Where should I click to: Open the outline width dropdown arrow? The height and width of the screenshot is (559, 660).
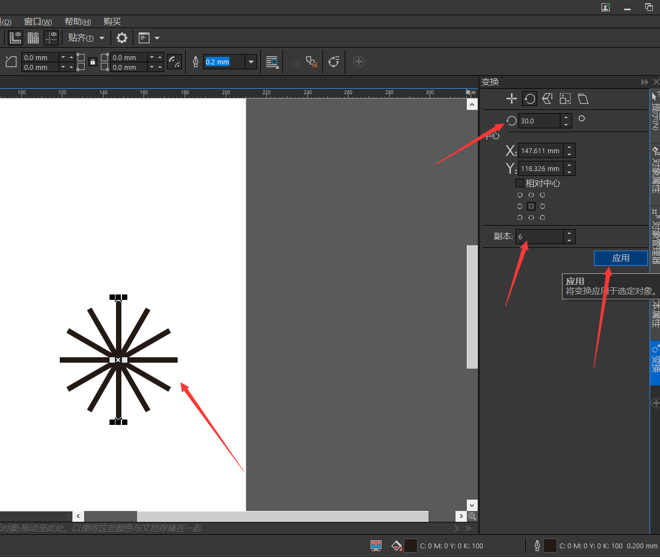click(251, 62)
